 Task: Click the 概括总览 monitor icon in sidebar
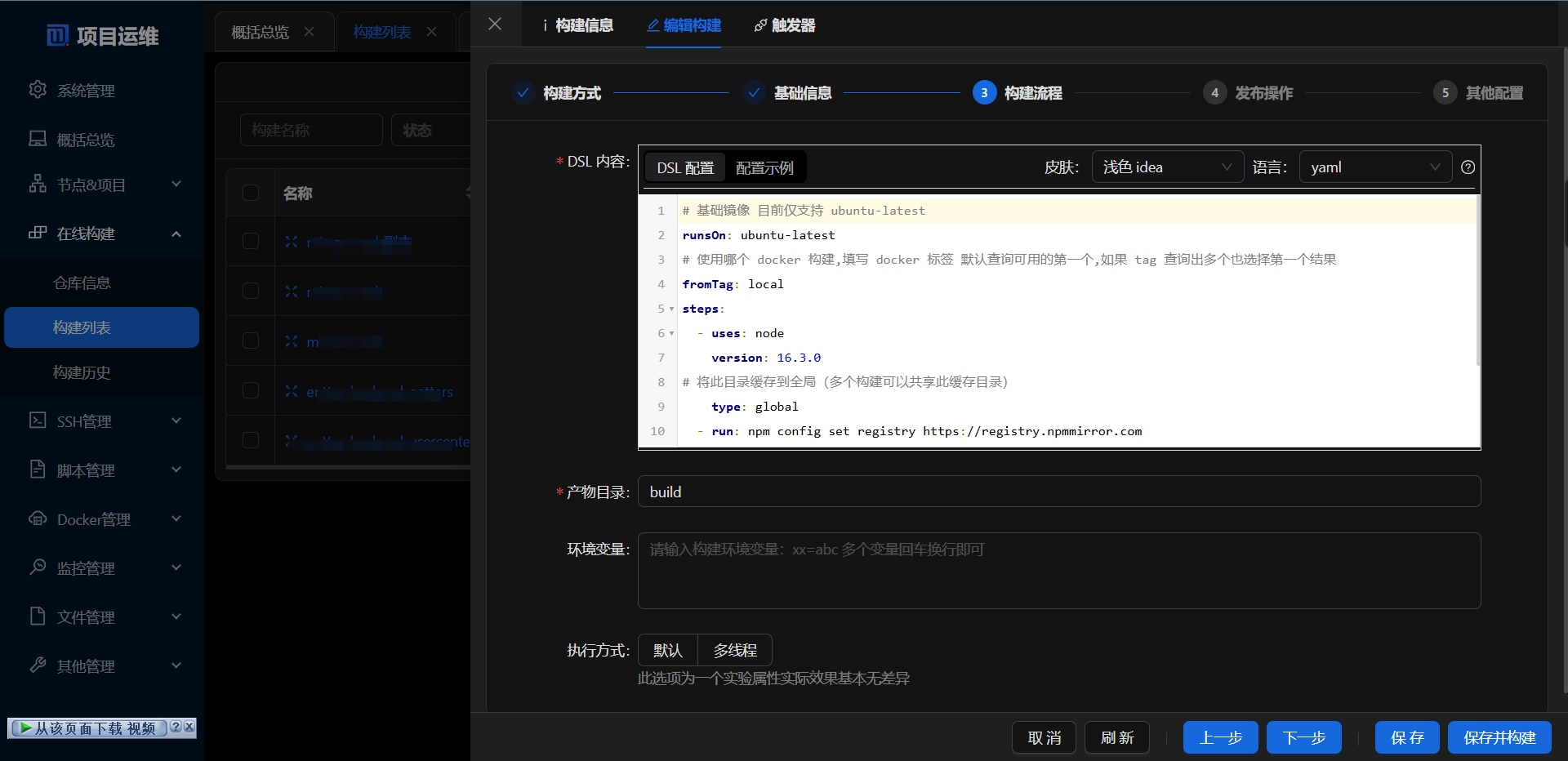(38, 139)
